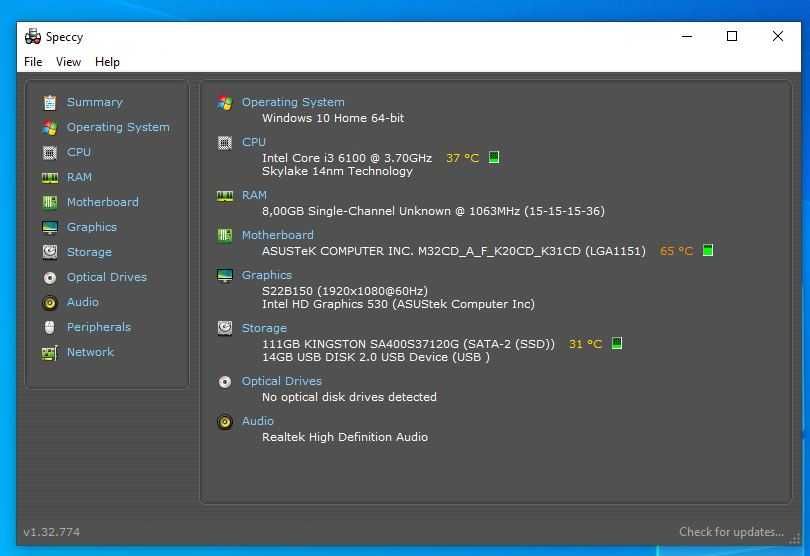Click the CPU chip icon in sidebar
This screenshot has width=810, height=556.
click(x=50, y=152)
